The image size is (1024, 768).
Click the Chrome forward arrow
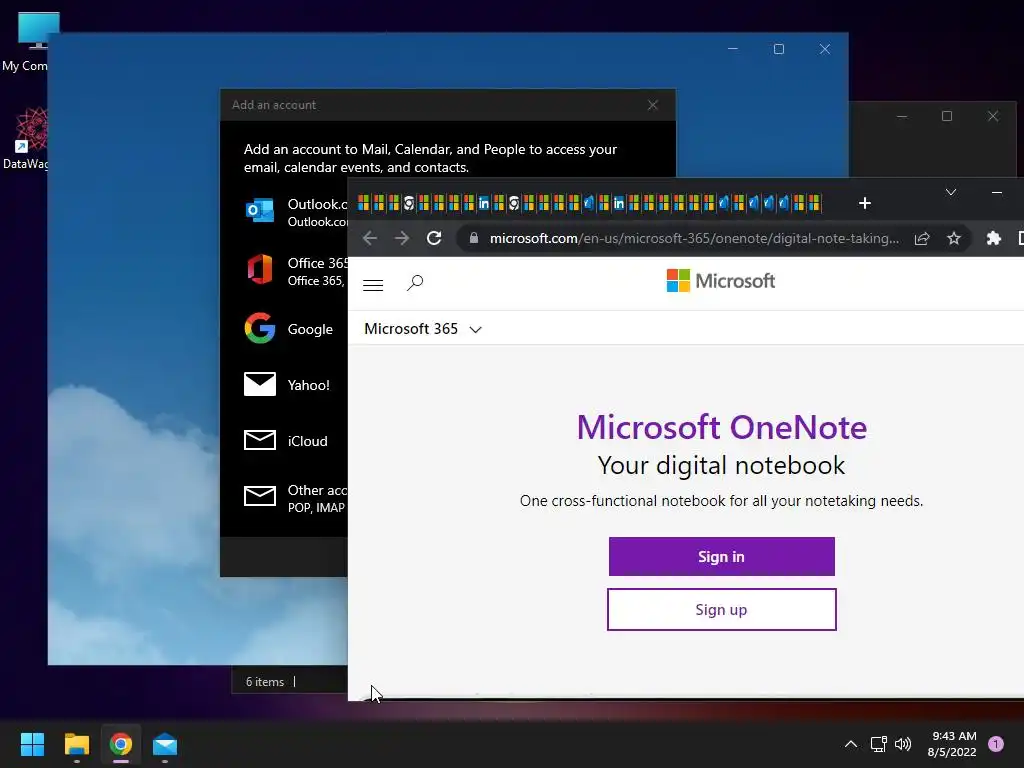point(402,238)
